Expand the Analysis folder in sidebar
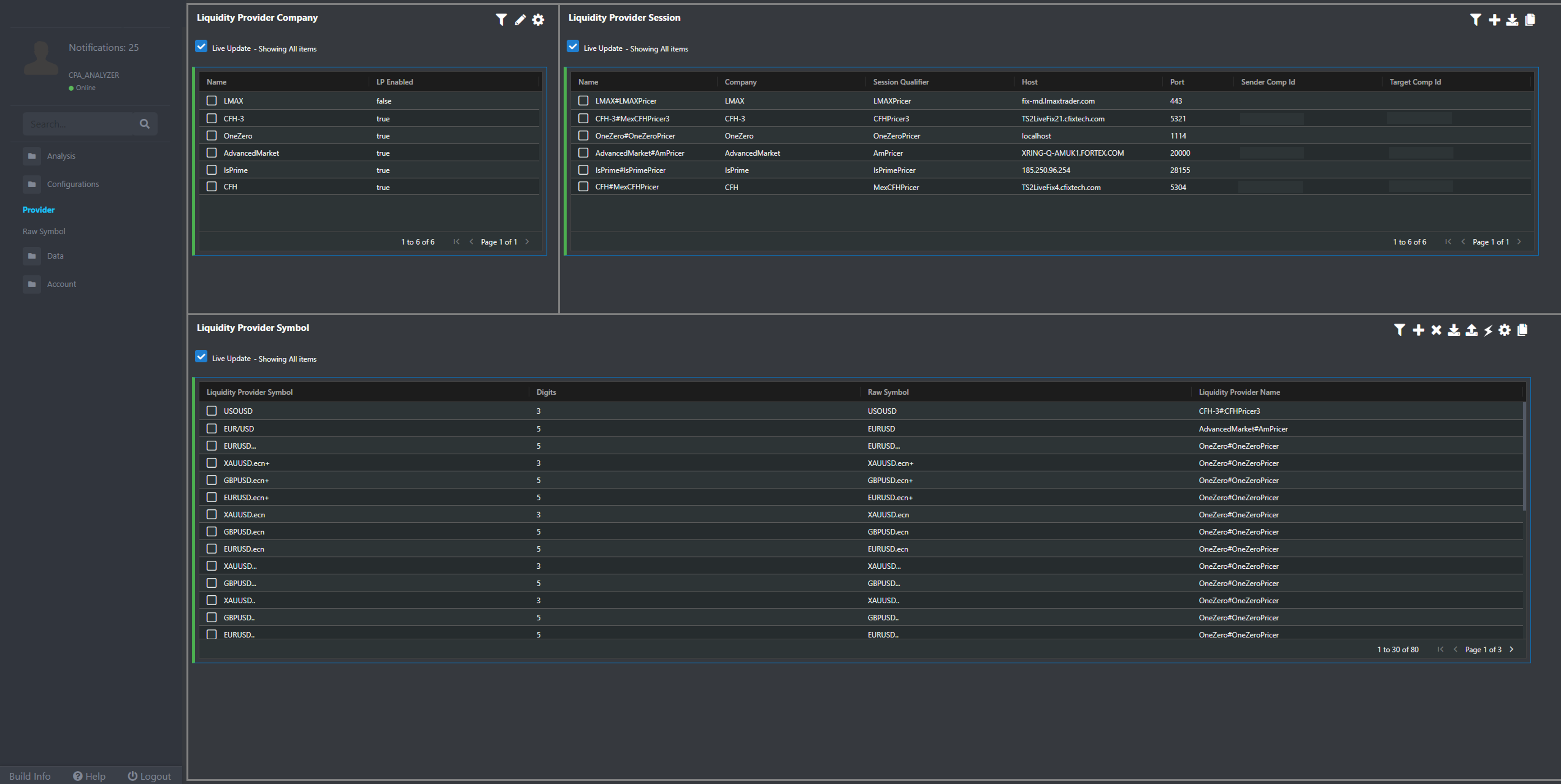The width and height of the screenshot is (1561, 784). (x=61, y=156)
